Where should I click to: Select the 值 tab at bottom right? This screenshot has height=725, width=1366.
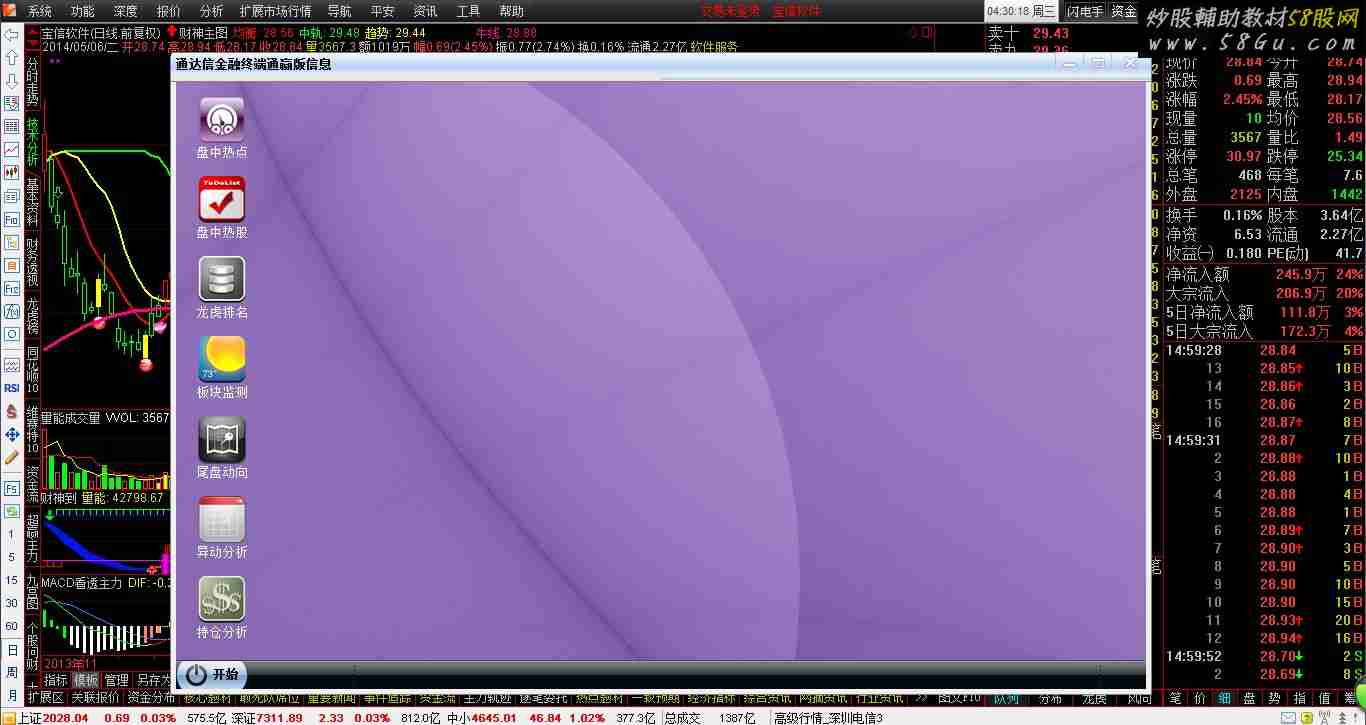(x=1325, y=698)
